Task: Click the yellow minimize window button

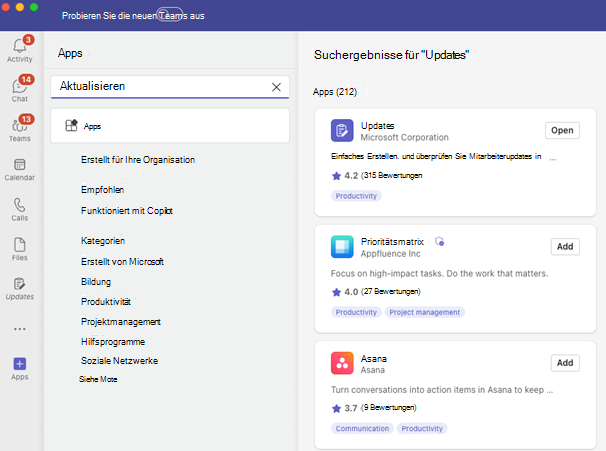Action: [20, 7]
